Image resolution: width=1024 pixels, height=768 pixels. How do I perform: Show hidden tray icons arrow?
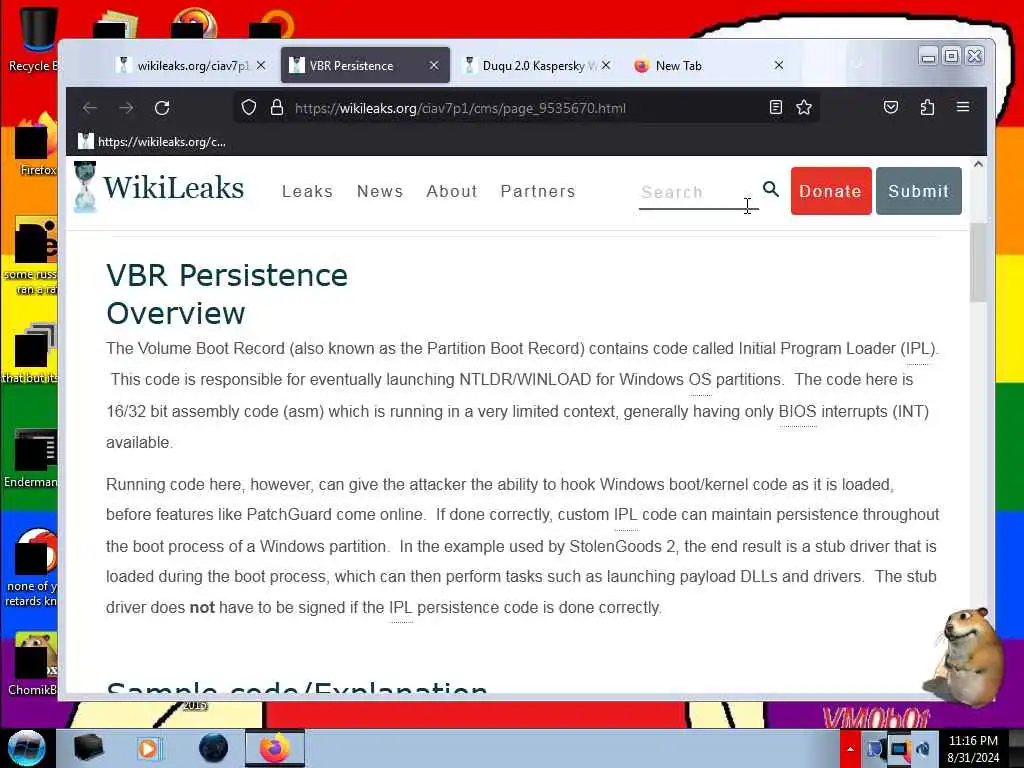point(850,748)
